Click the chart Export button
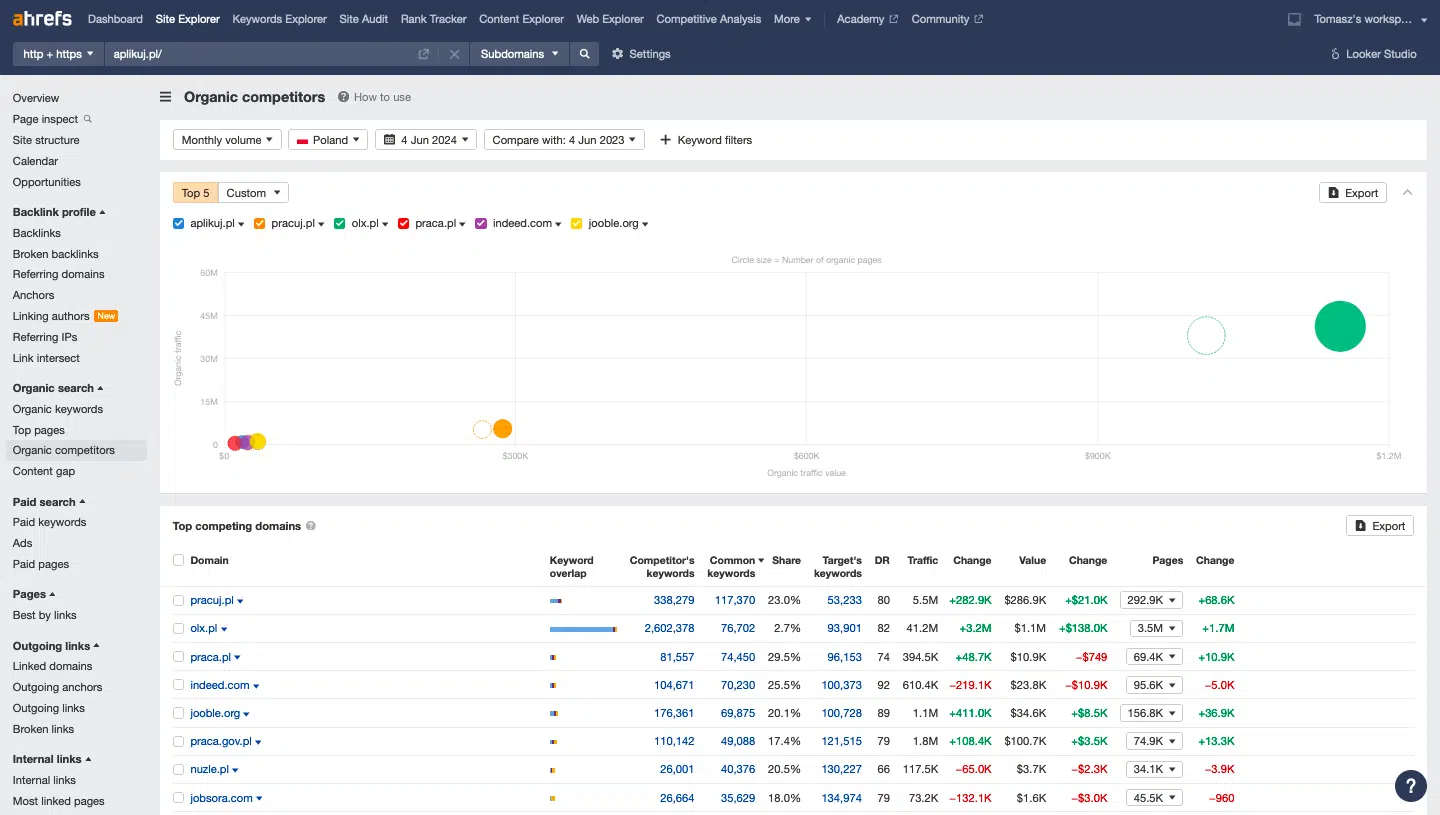1440x815 pixels. click(x=1353, y=193)
